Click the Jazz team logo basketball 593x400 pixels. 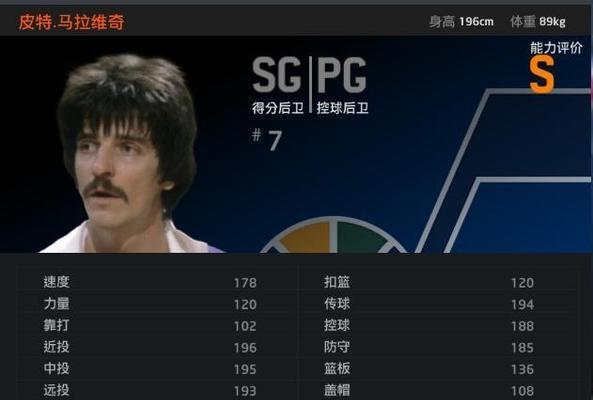click(x=333, y=234)
